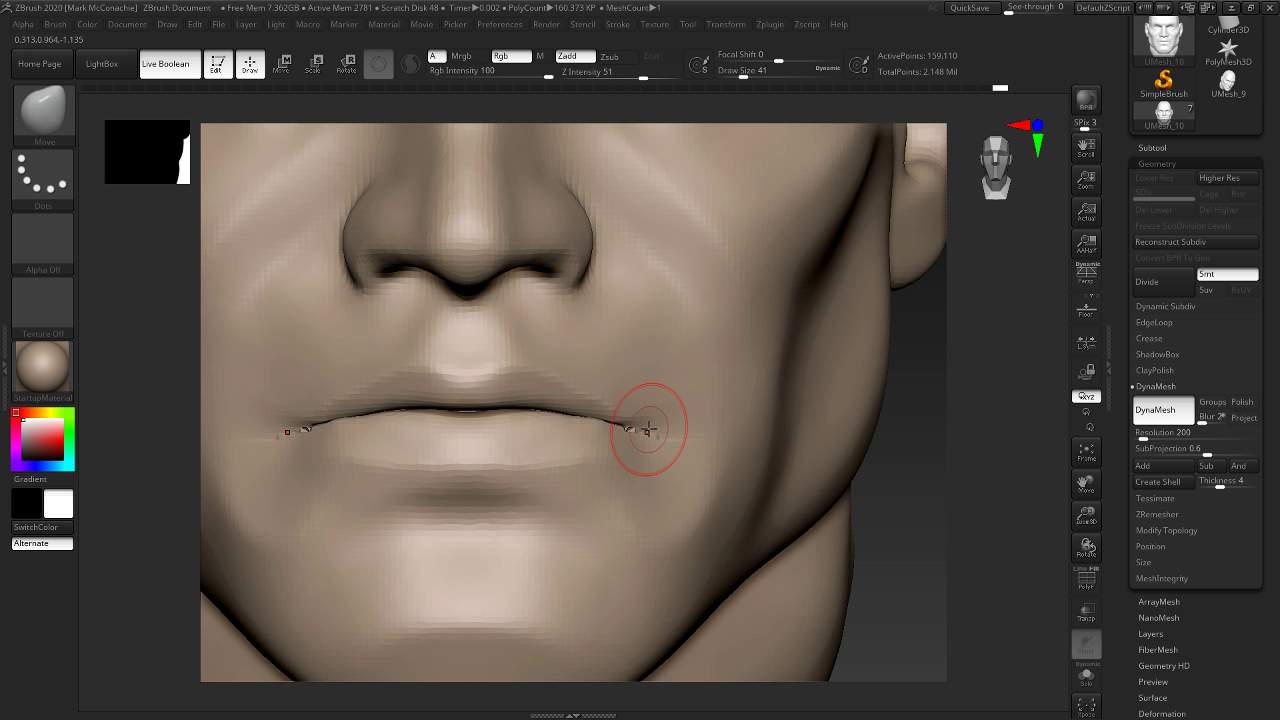Click the large DynaMesh button

[1163, 410]
